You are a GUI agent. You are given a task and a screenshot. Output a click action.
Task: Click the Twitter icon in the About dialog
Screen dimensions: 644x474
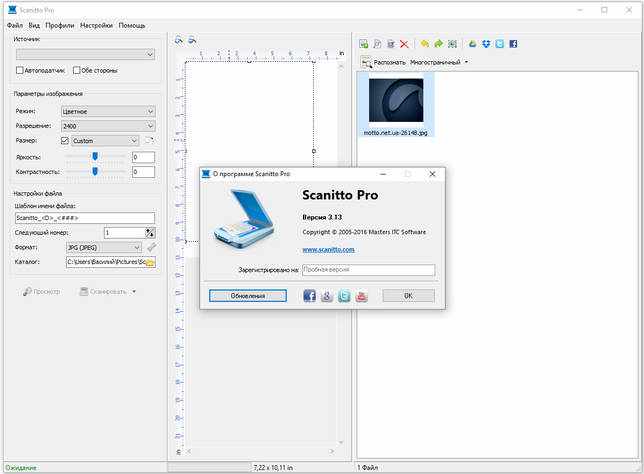(344, 296)
